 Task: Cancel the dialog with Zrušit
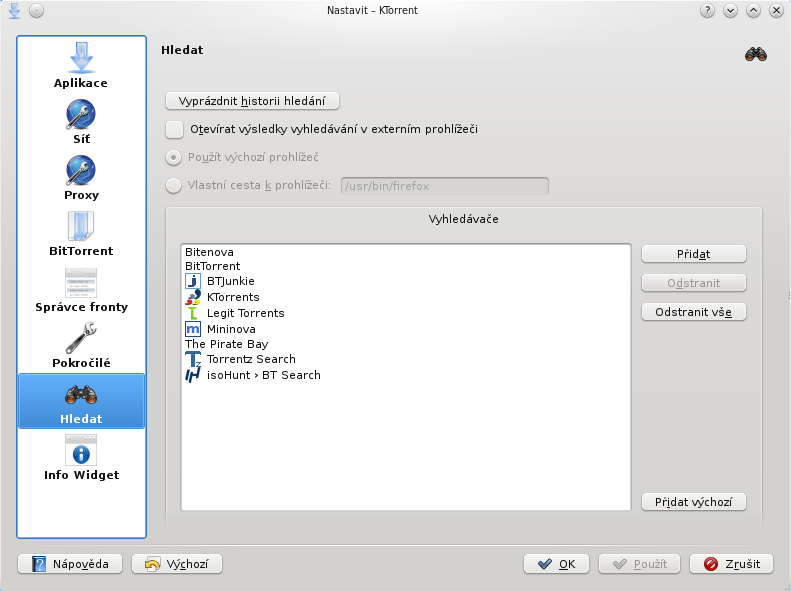tap(731, 564)
